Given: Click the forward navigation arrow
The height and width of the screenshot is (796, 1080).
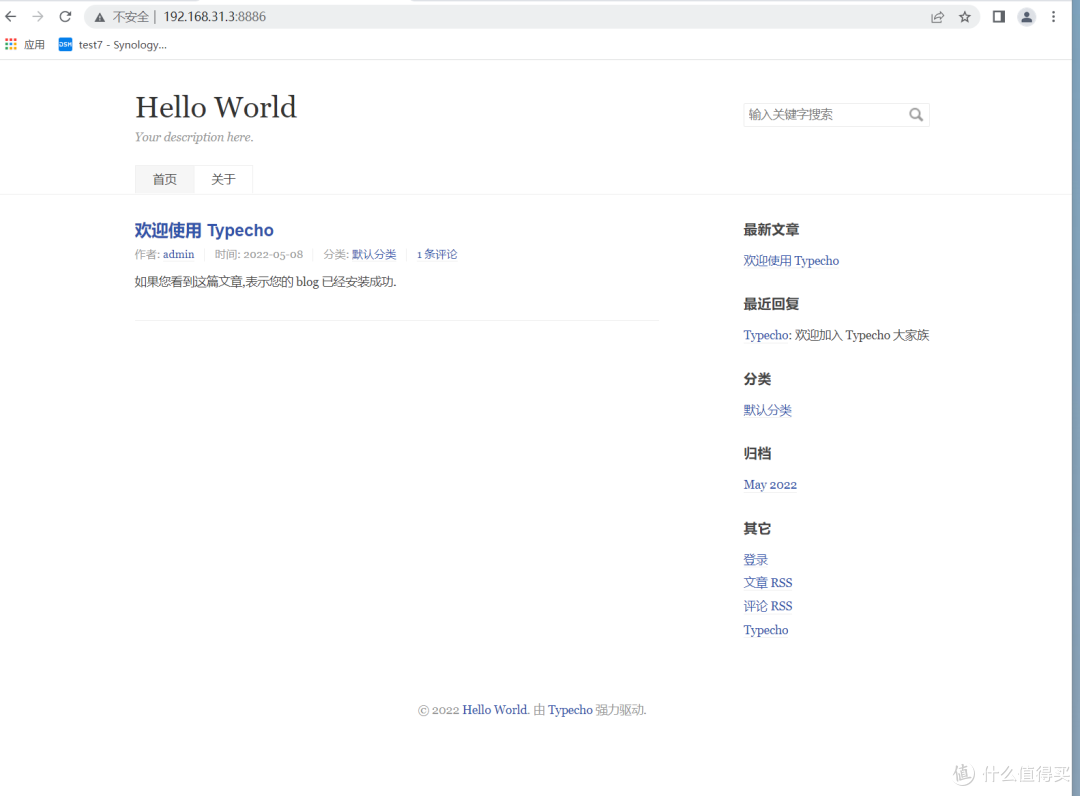Looking at the screenshot, I should pyautogui.click(x=38, y=16).
